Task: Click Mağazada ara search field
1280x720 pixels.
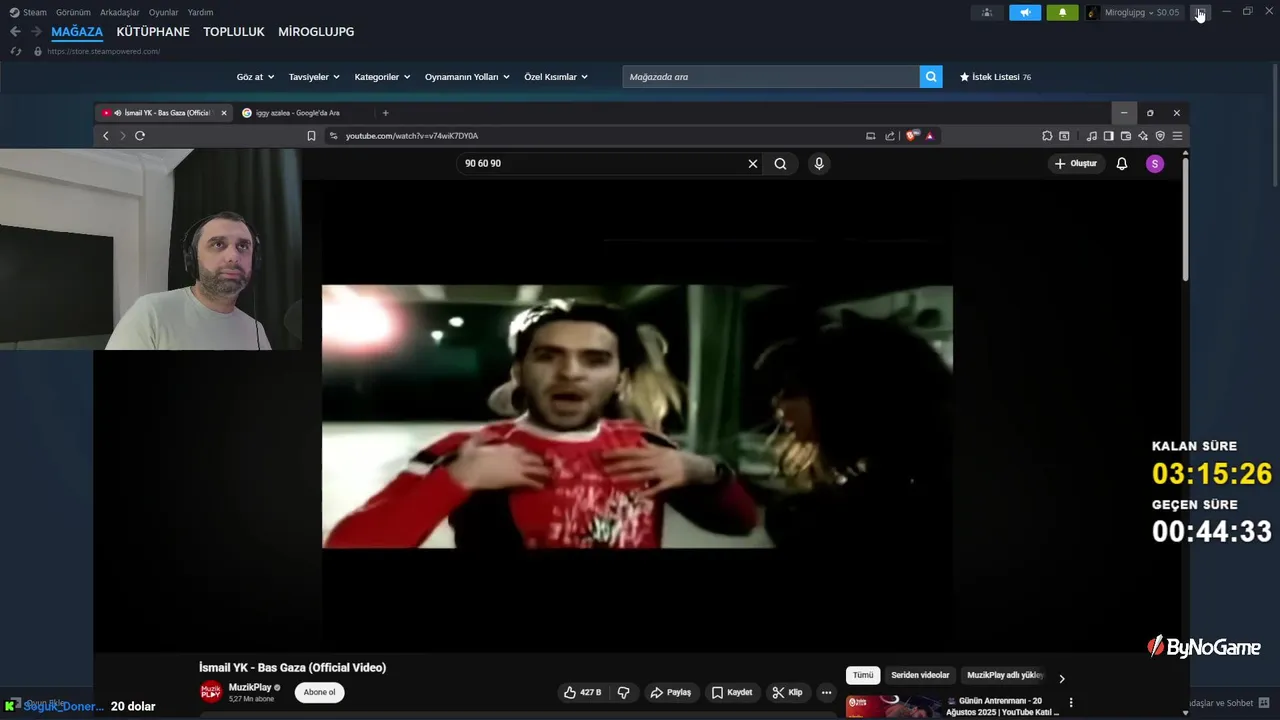Action: 771,77
